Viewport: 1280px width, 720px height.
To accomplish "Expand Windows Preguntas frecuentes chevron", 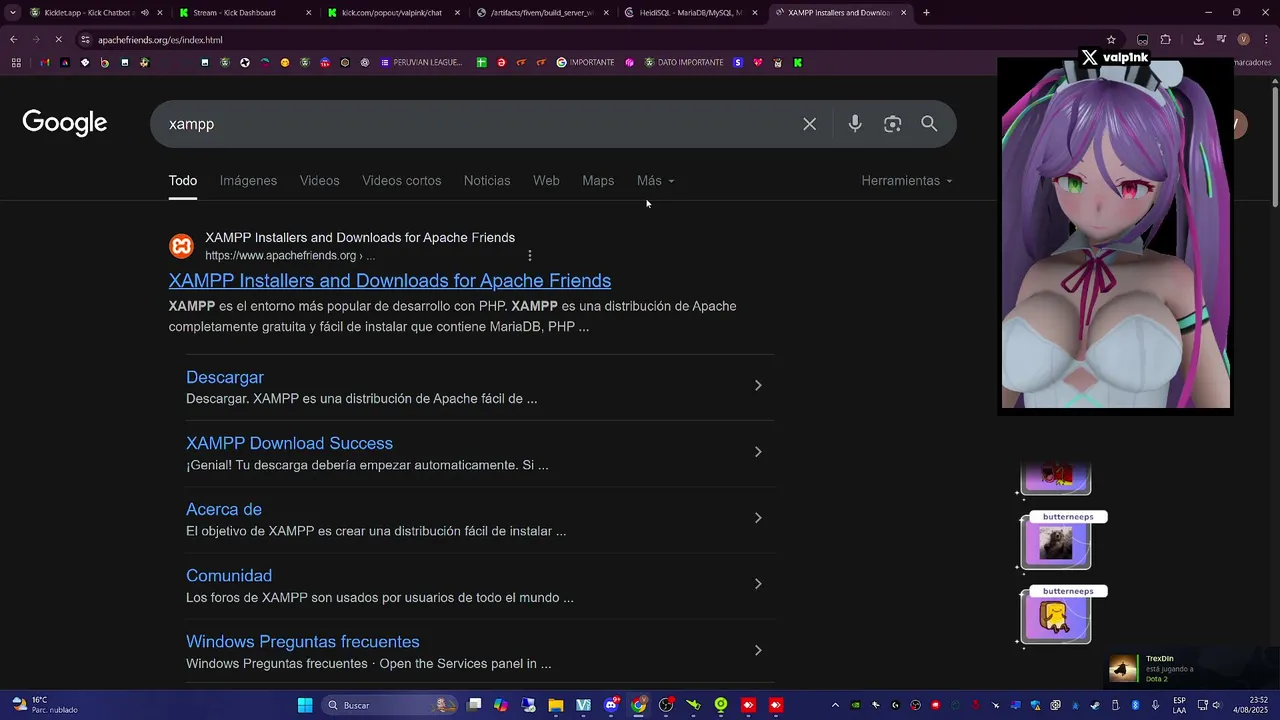I will [758, 650].
